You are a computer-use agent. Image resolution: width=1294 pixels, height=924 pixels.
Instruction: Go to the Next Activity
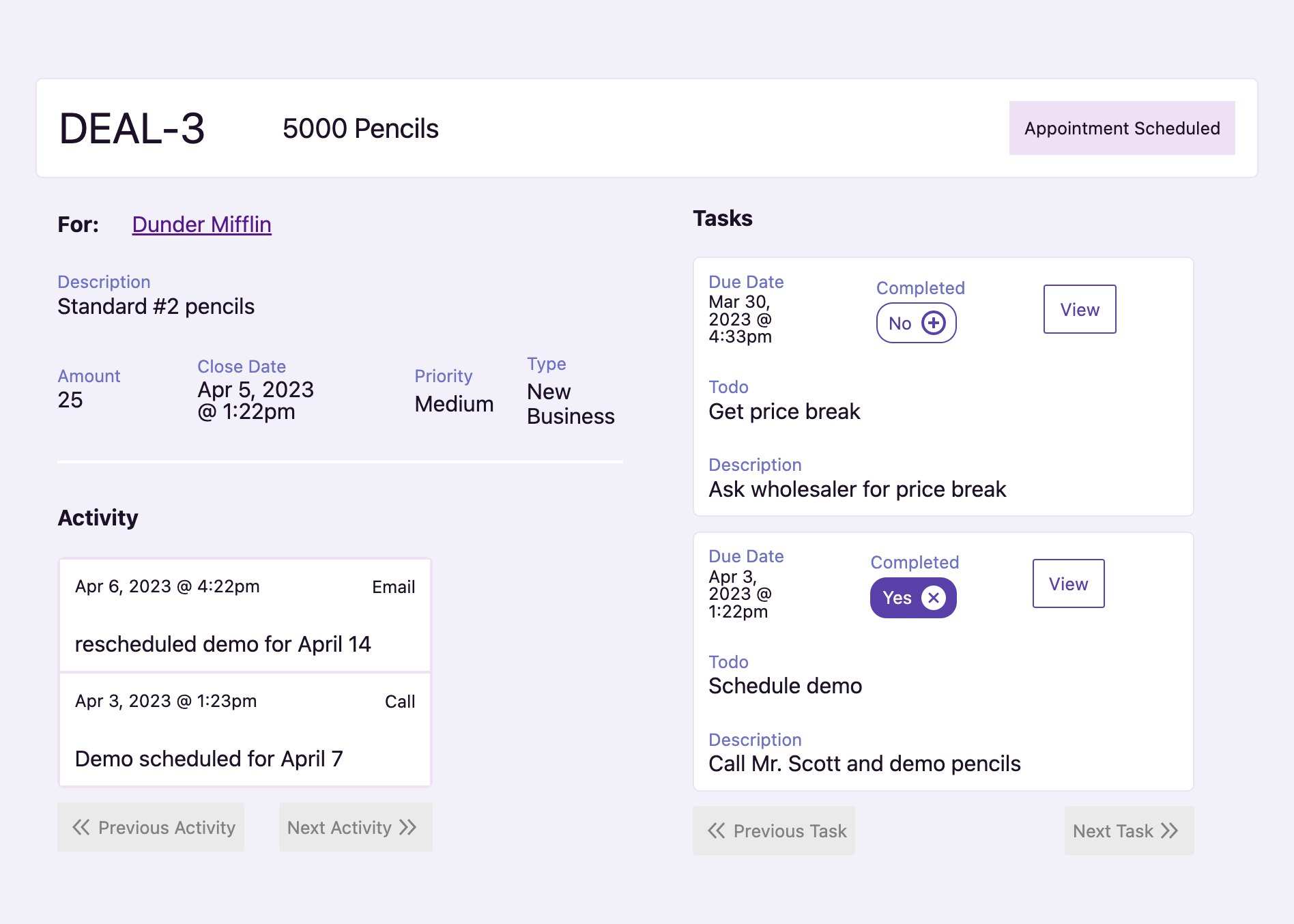355,827
